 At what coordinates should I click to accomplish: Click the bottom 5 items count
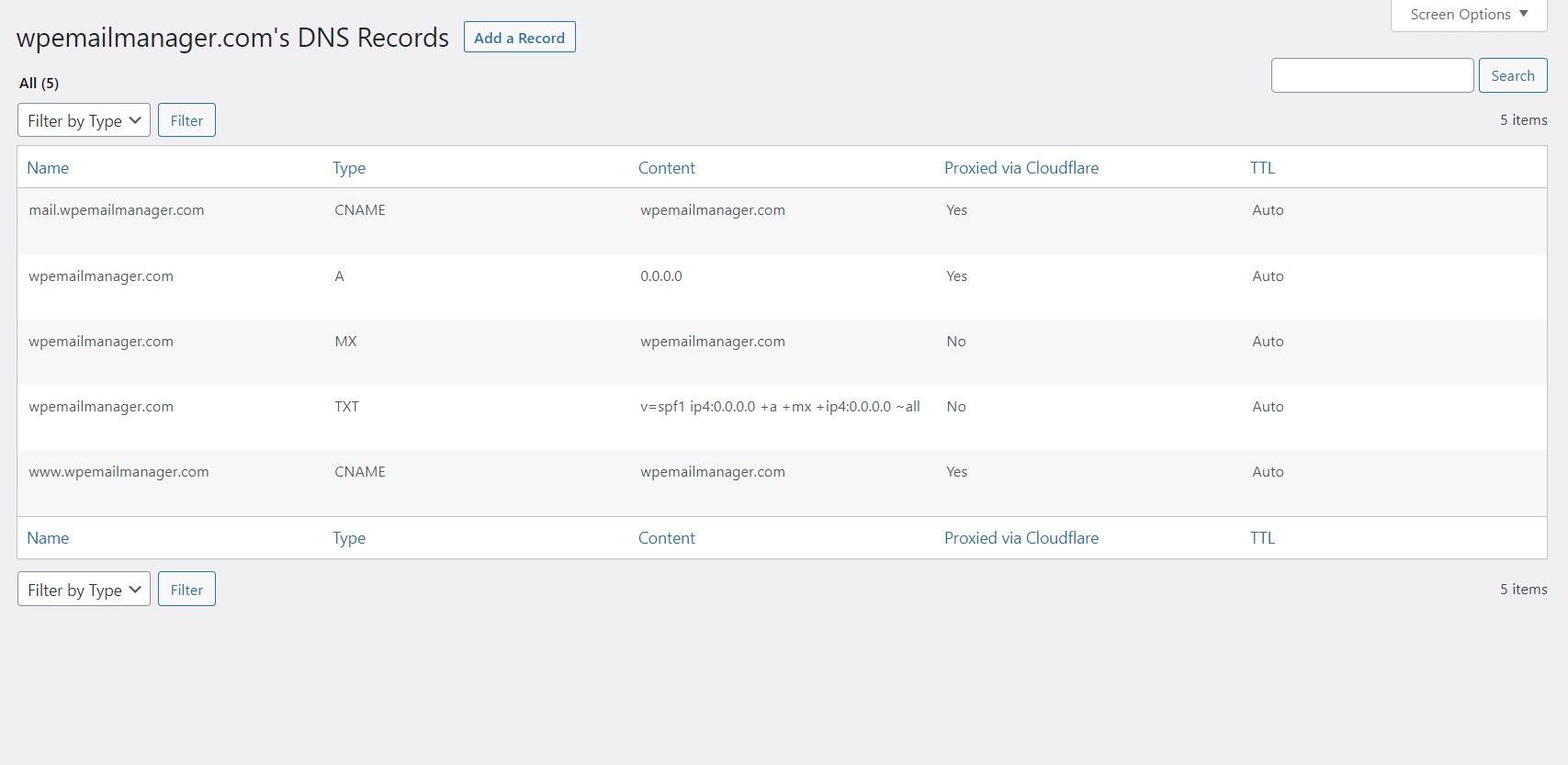pos(1523,590)
